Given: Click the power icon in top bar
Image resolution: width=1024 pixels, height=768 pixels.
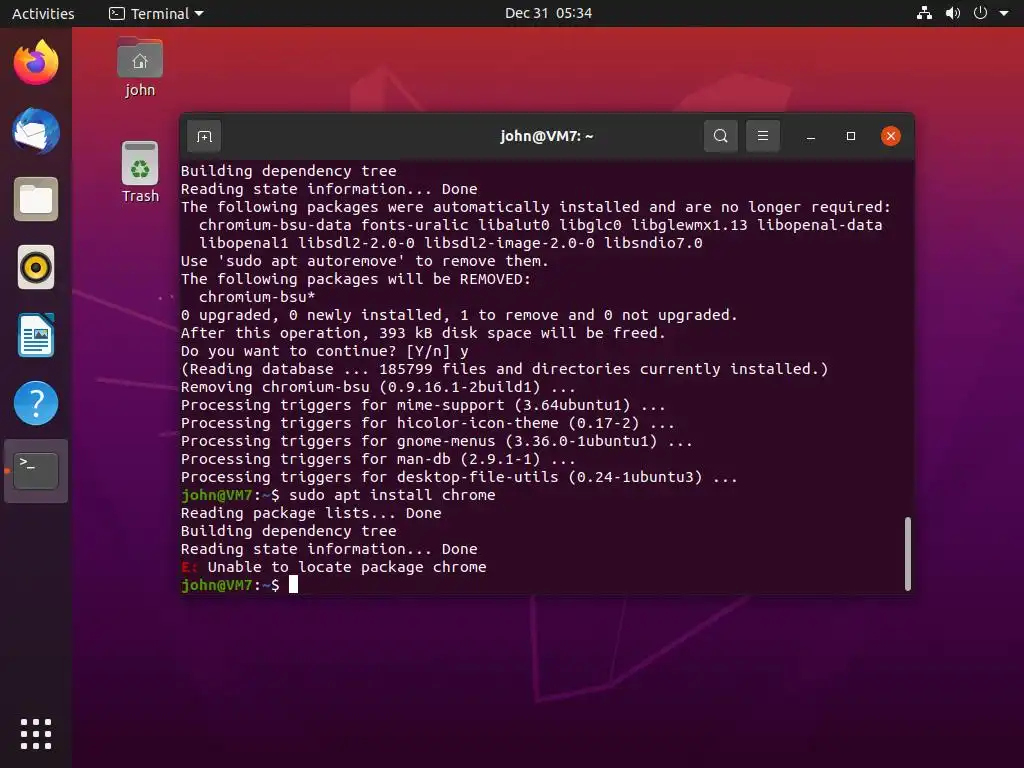Looking at the screenshot, I should 980,13.
